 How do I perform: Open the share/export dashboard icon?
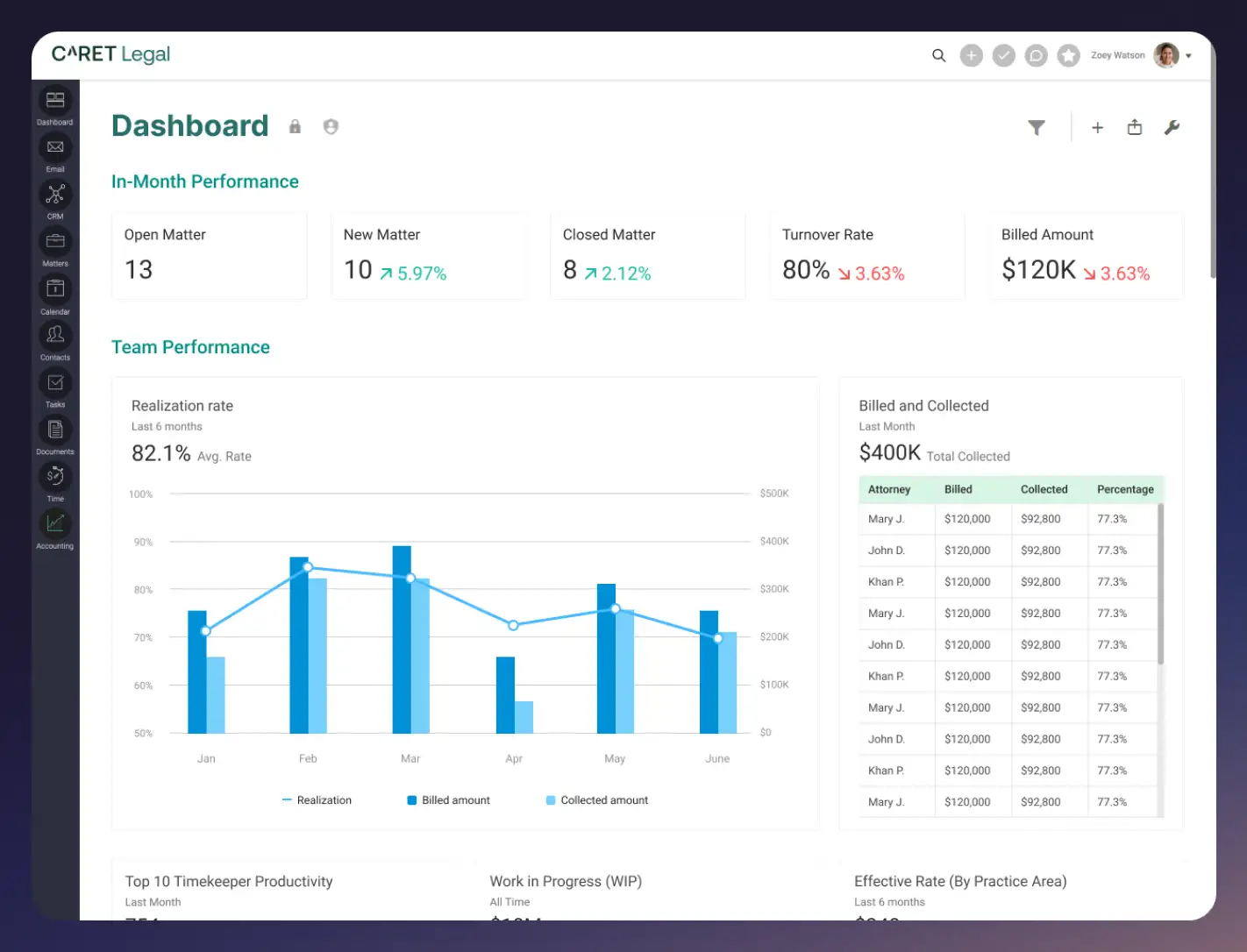coord(1135,127)
